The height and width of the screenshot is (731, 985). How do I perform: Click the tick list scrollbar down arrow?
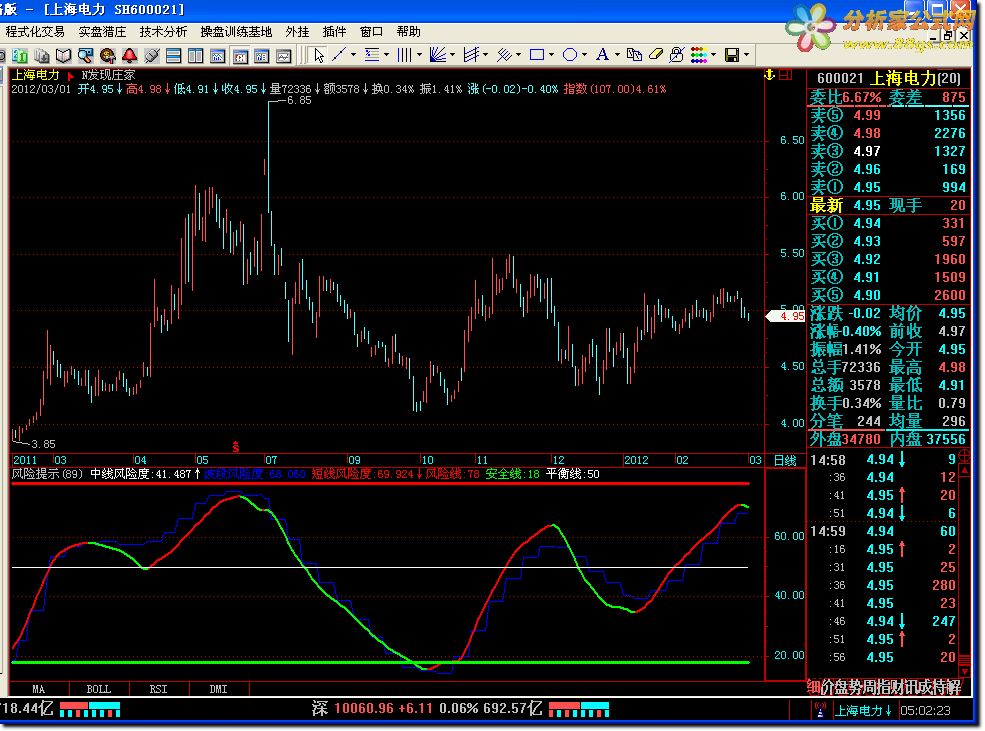(x=966, y=672)
